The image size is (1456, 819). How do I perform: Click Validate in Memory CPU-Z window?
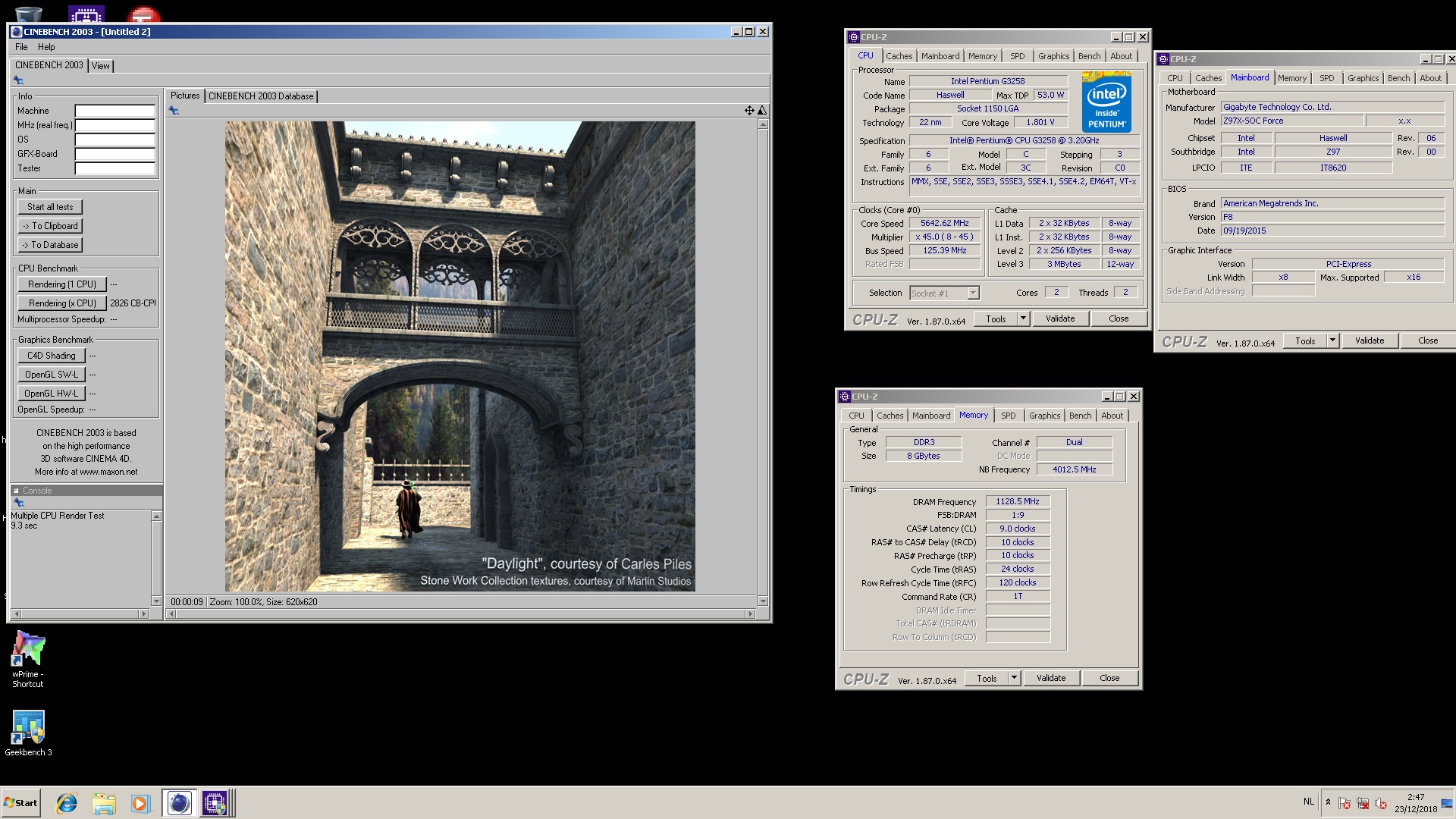click(1050, 678)
